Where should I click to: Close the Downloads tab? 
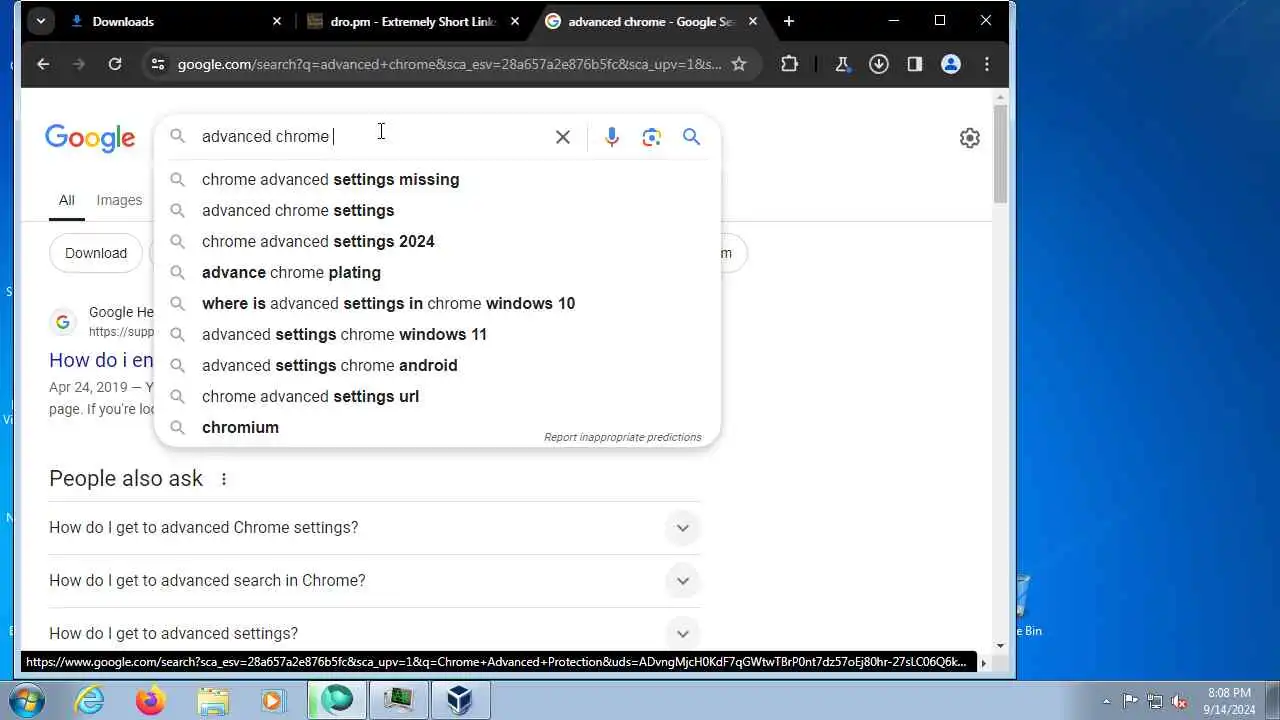point(277,21)
